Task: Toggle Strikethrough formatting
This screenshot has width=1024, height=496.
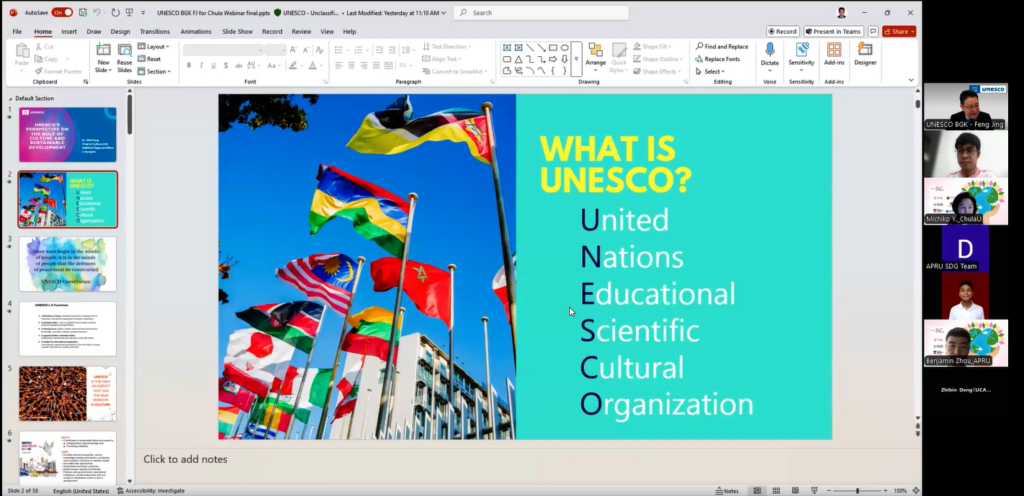Action: click(x=238, y=65)
